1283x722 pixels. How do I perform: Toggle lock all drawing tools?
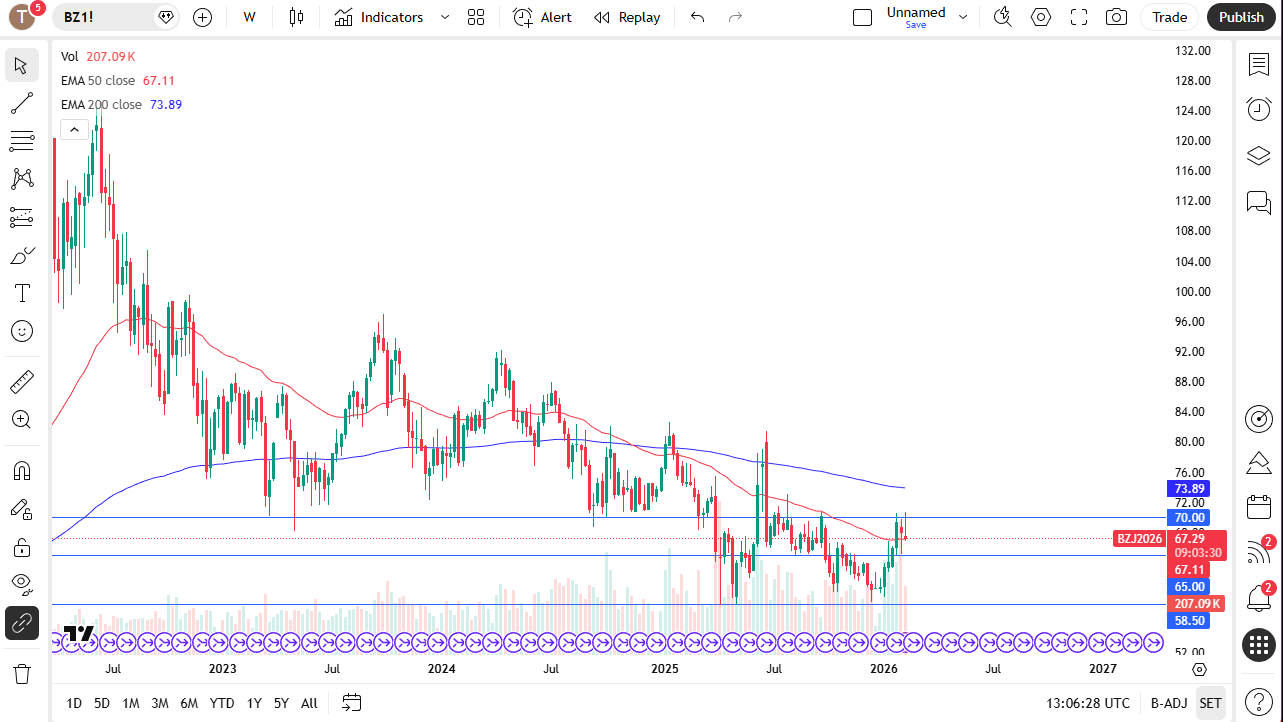[22, 547]
